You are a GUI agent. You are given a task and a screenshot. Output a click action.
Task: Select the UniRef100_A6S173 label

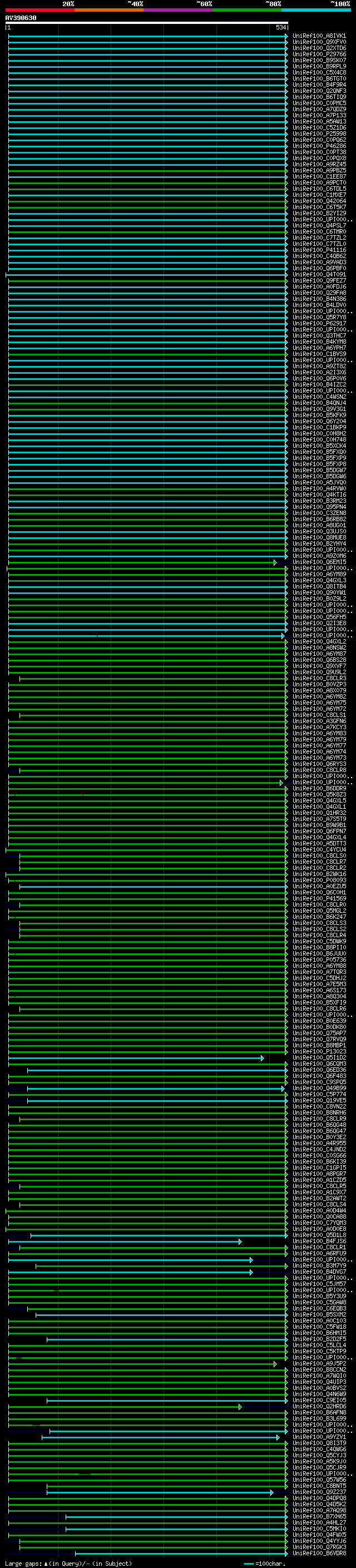319,990
